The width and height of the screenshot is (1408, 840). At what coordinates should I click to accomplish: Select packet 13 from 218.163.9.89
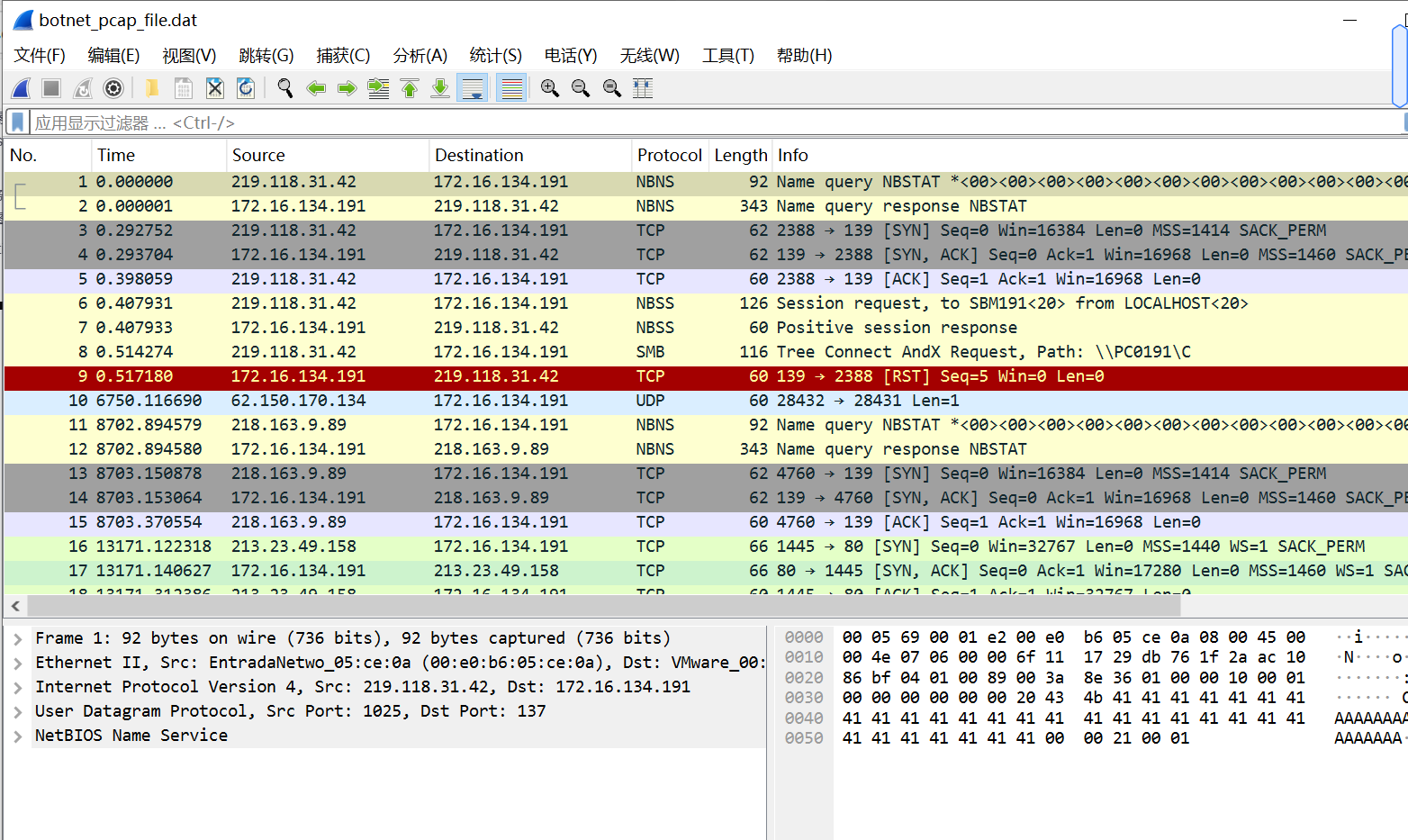(x=706, y=474)
